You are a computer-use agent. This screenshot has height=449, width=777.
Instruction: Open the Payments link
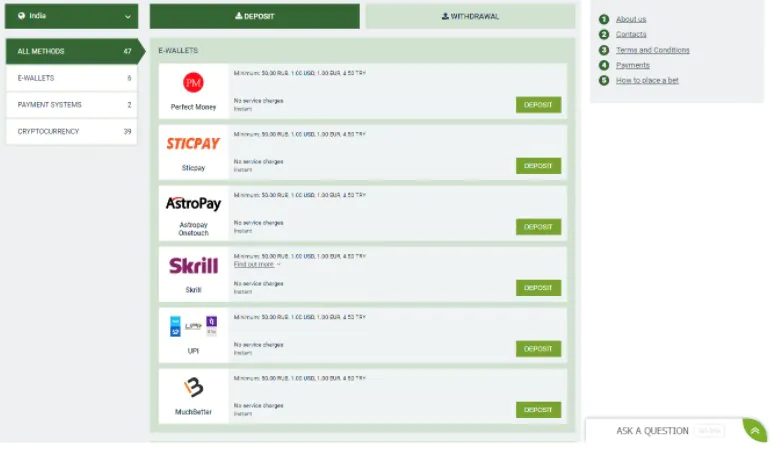point(632,65)
